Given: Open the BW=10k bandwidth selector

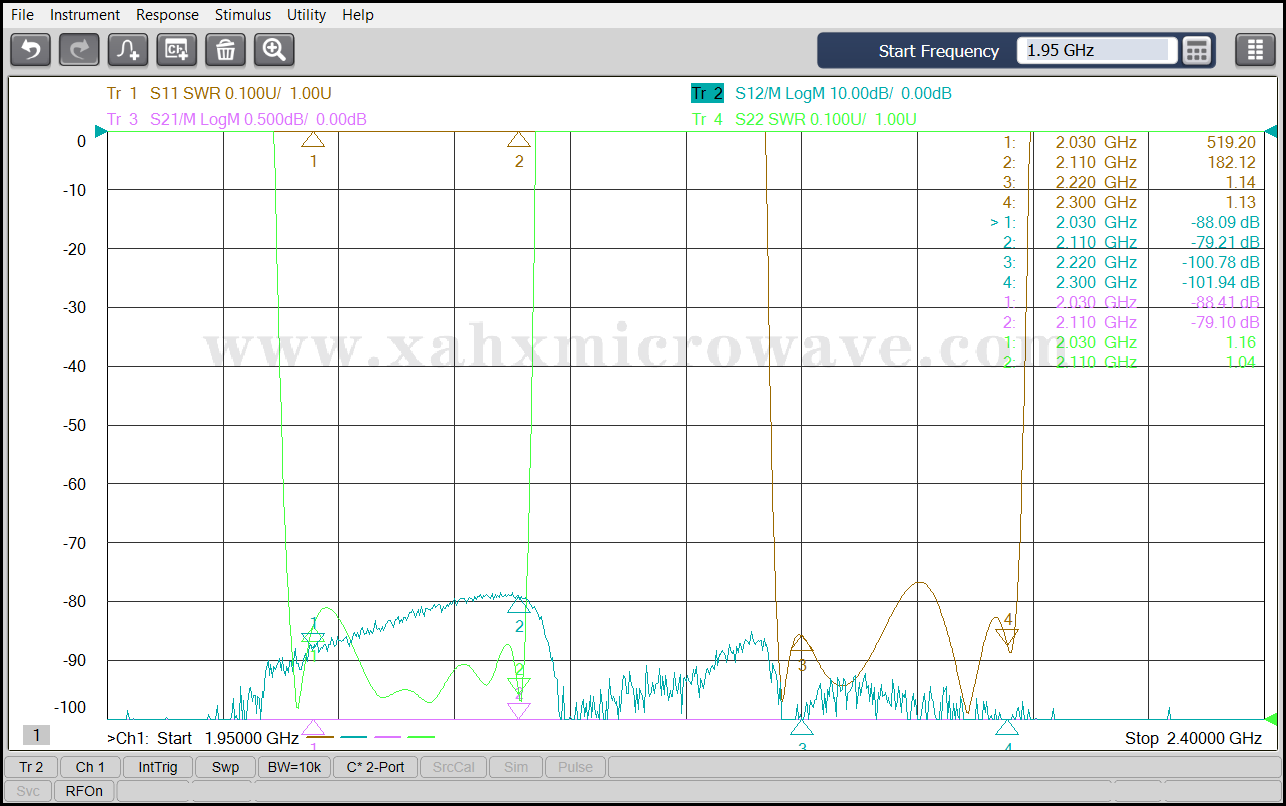Looking at the screenshot, I should coord(294,767).
